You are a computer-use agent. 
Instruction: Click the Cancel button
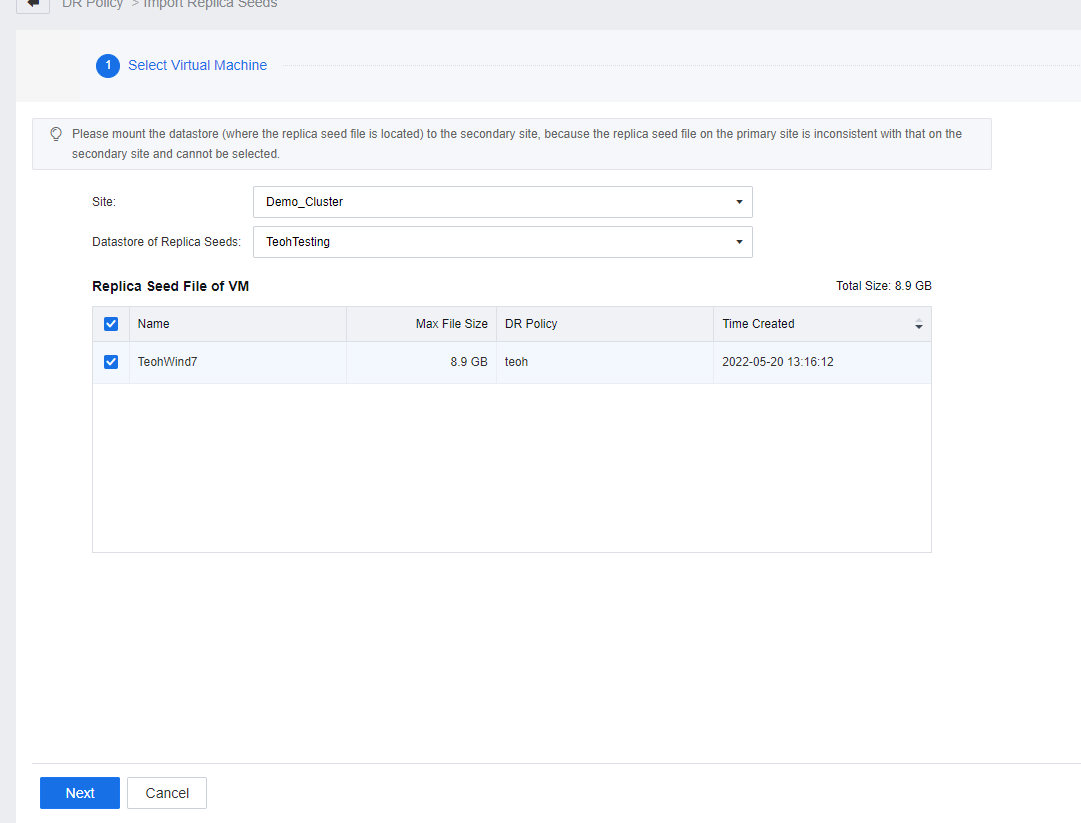click(167, 793)
